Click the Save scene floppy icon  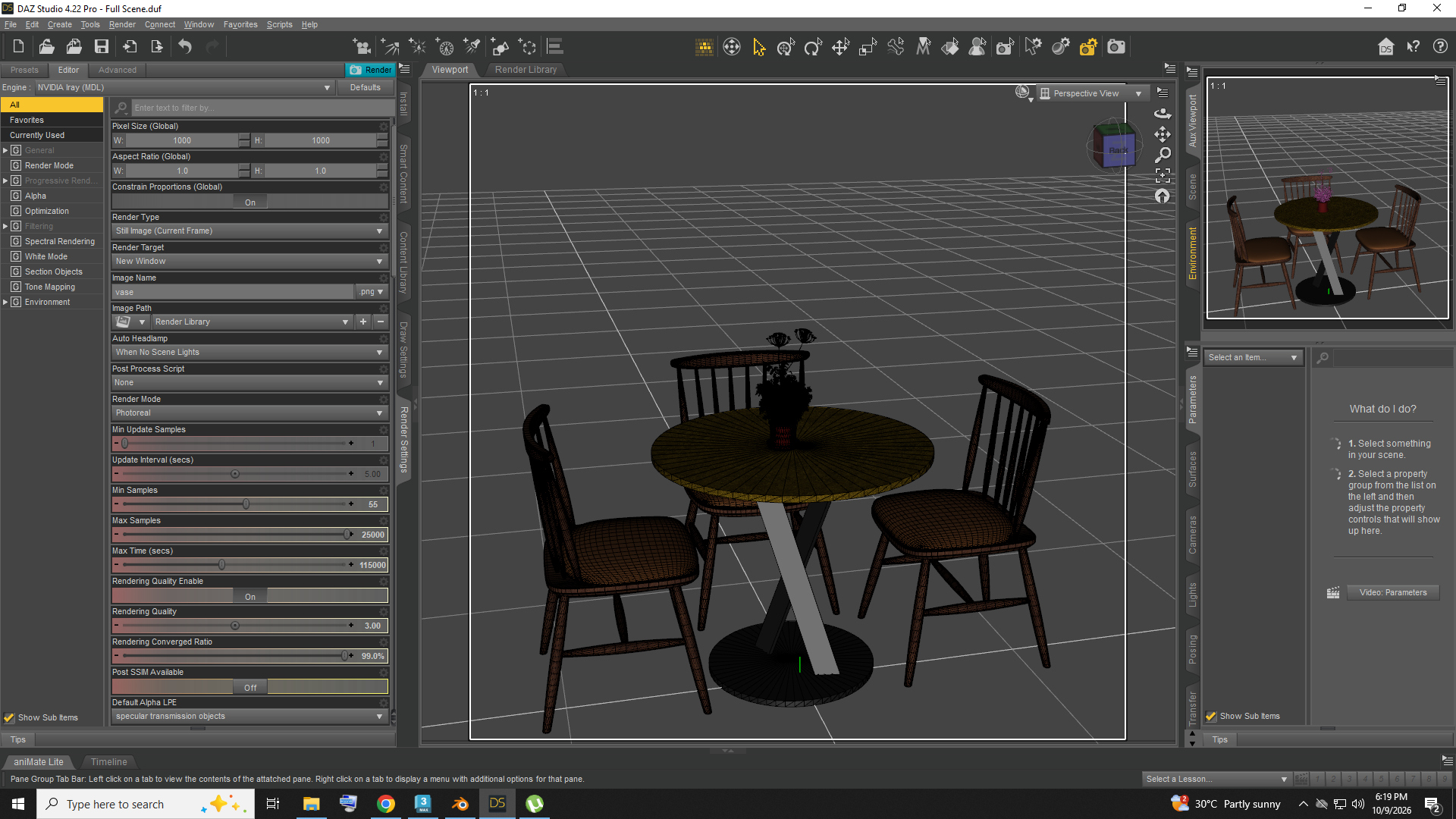click(101, 47)
